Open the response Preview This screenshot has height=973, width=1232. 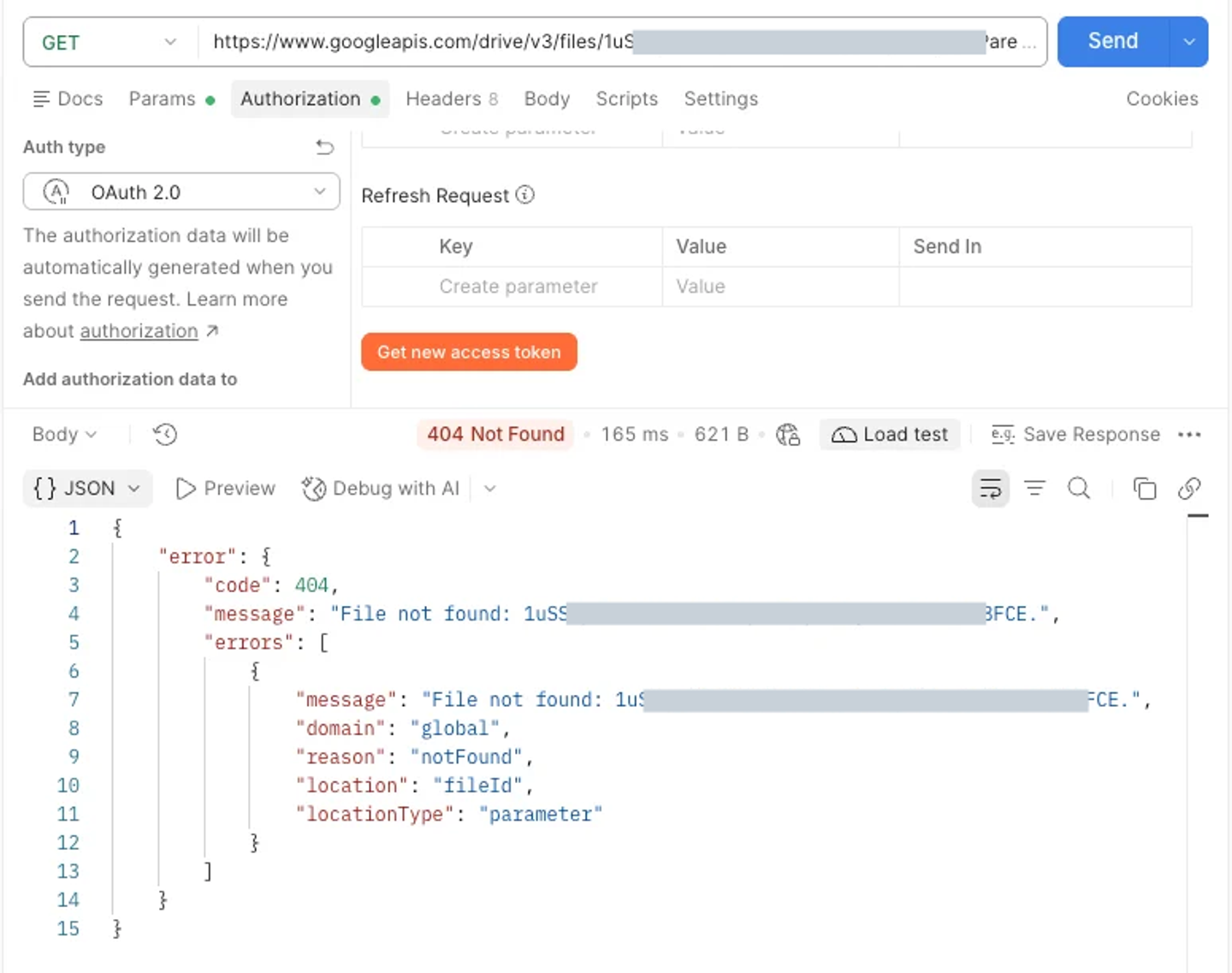pyautogui.click(x=226, y=489)
